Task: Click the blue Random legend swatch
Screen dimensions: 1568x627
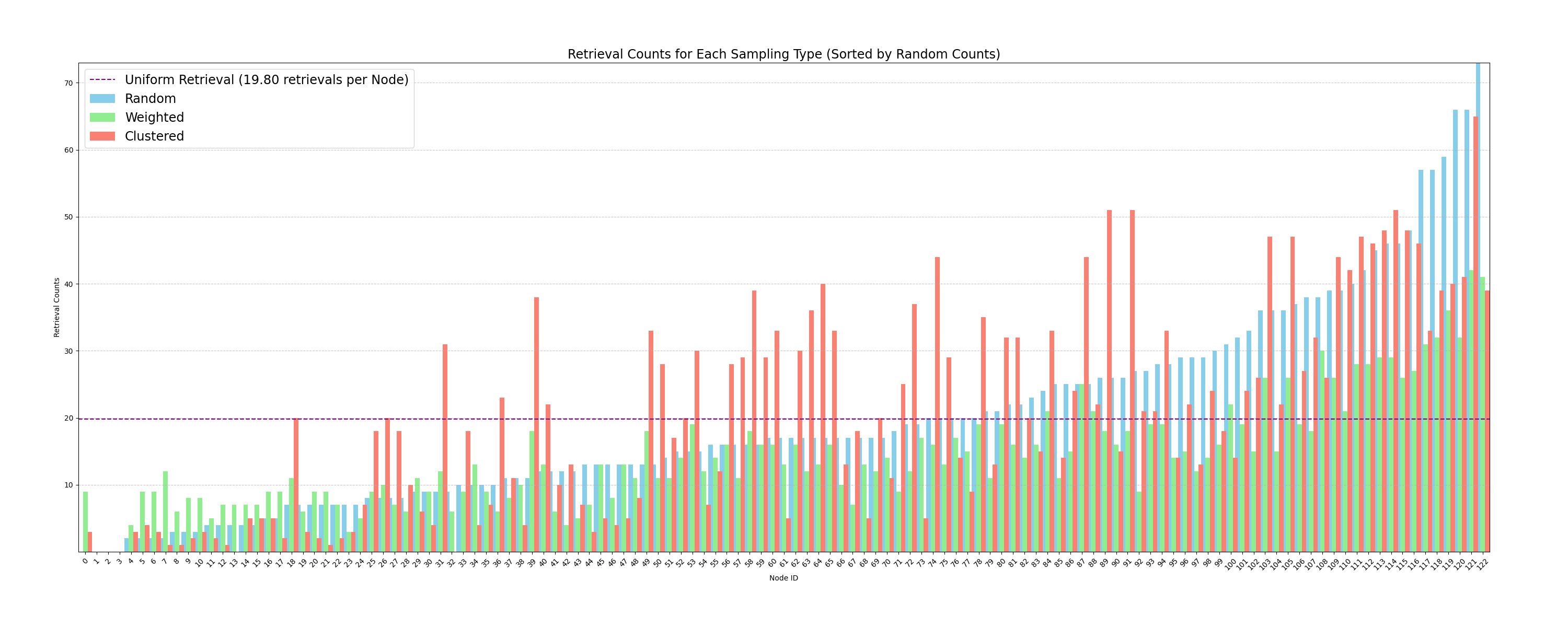Action: (x=101, y=99)
